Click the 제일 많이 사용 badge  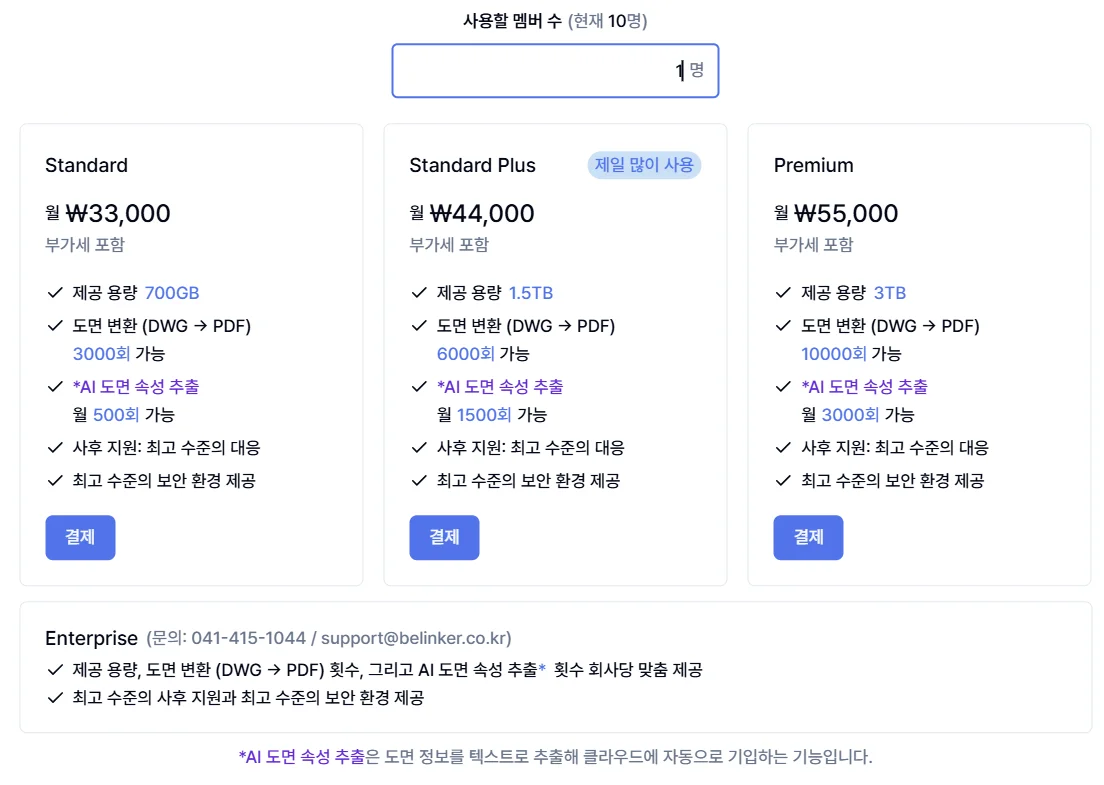click(644, 165)
